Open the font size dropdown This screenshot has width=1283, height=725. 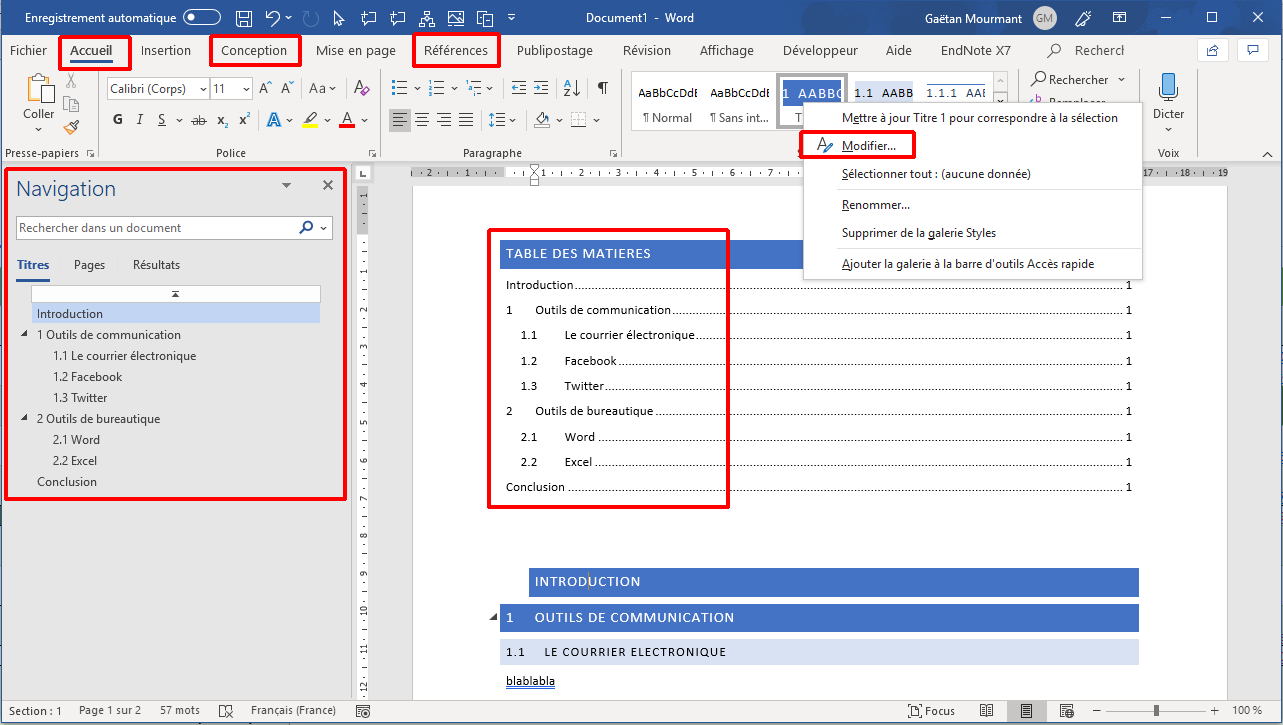coord(246,89)
